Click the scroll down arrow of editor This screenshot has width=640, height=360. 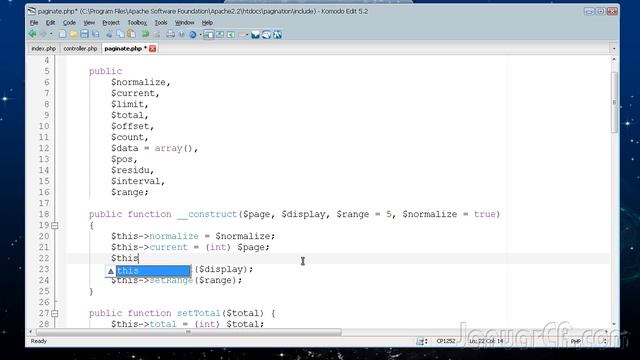[x=614, y=324]
